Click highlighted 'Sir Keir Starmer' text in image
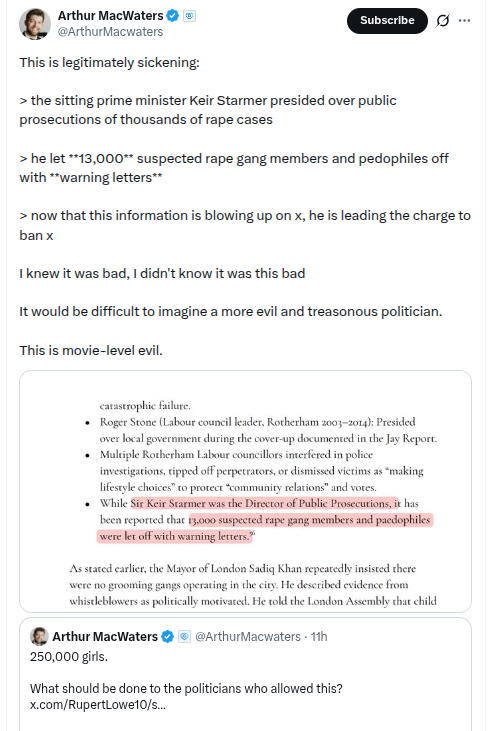Image resolution: width=488 pixels, height=731 pixels. pyautogui.click(x=168, y=503)
